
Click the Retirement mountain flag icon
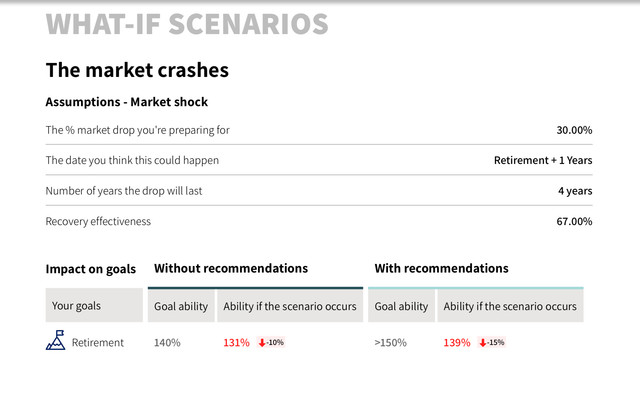56,340
